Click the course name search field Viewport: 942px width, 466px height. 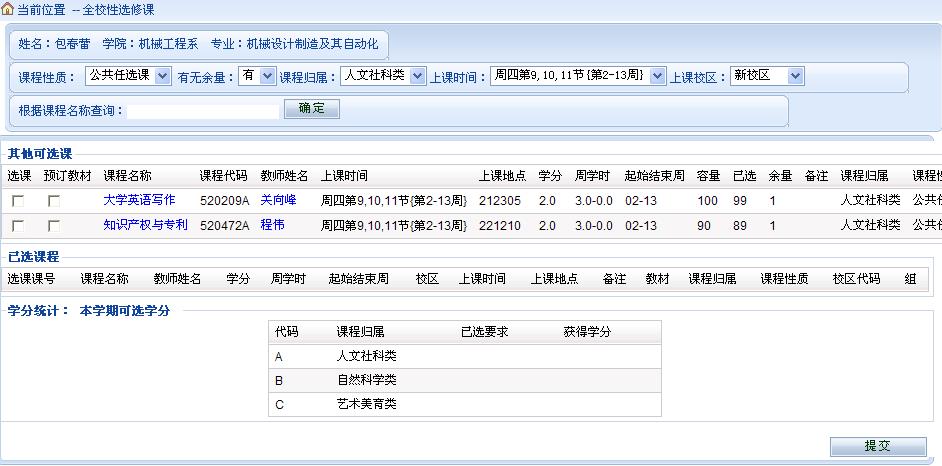tap(203, 110)
